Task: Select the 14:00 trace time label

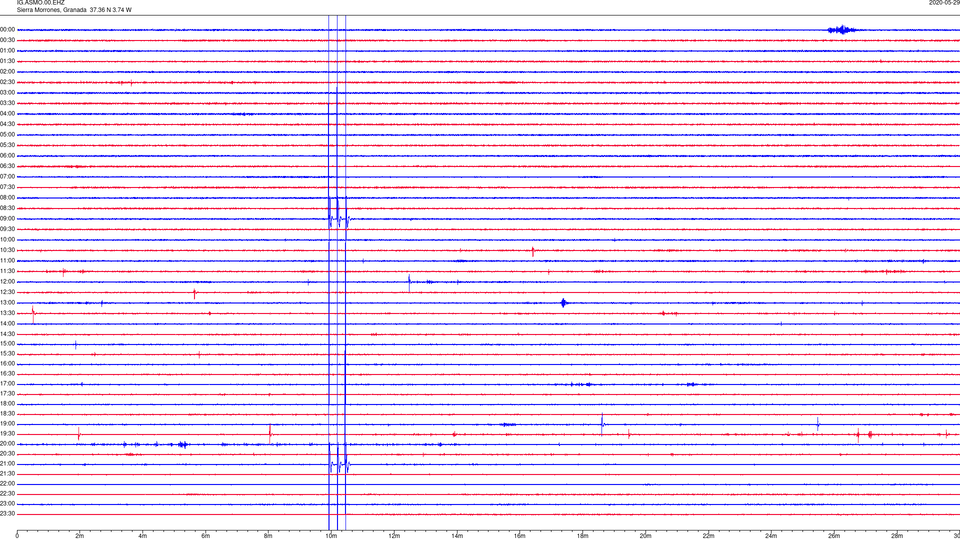Action: tap(8, 323)
